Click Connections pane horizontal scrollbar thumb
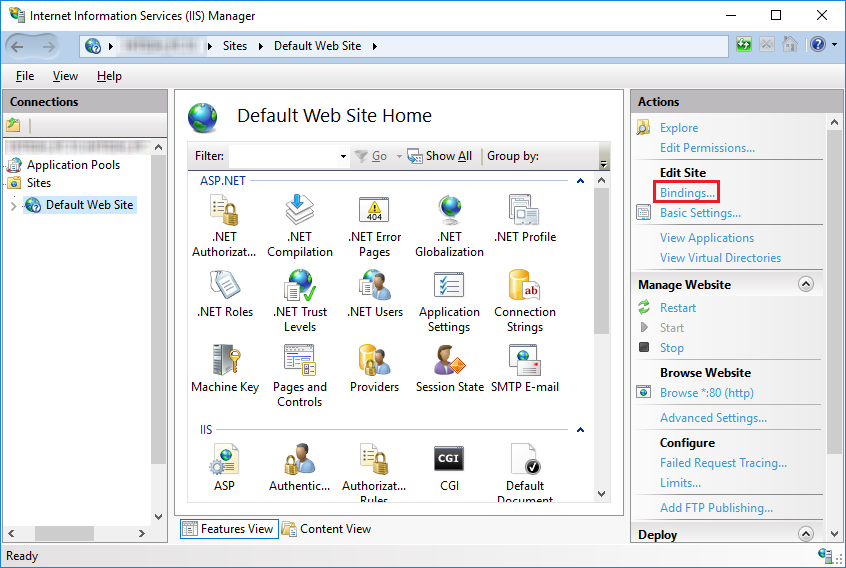The width and height of the screenshot is (846, 568). [x=64, y=533]
